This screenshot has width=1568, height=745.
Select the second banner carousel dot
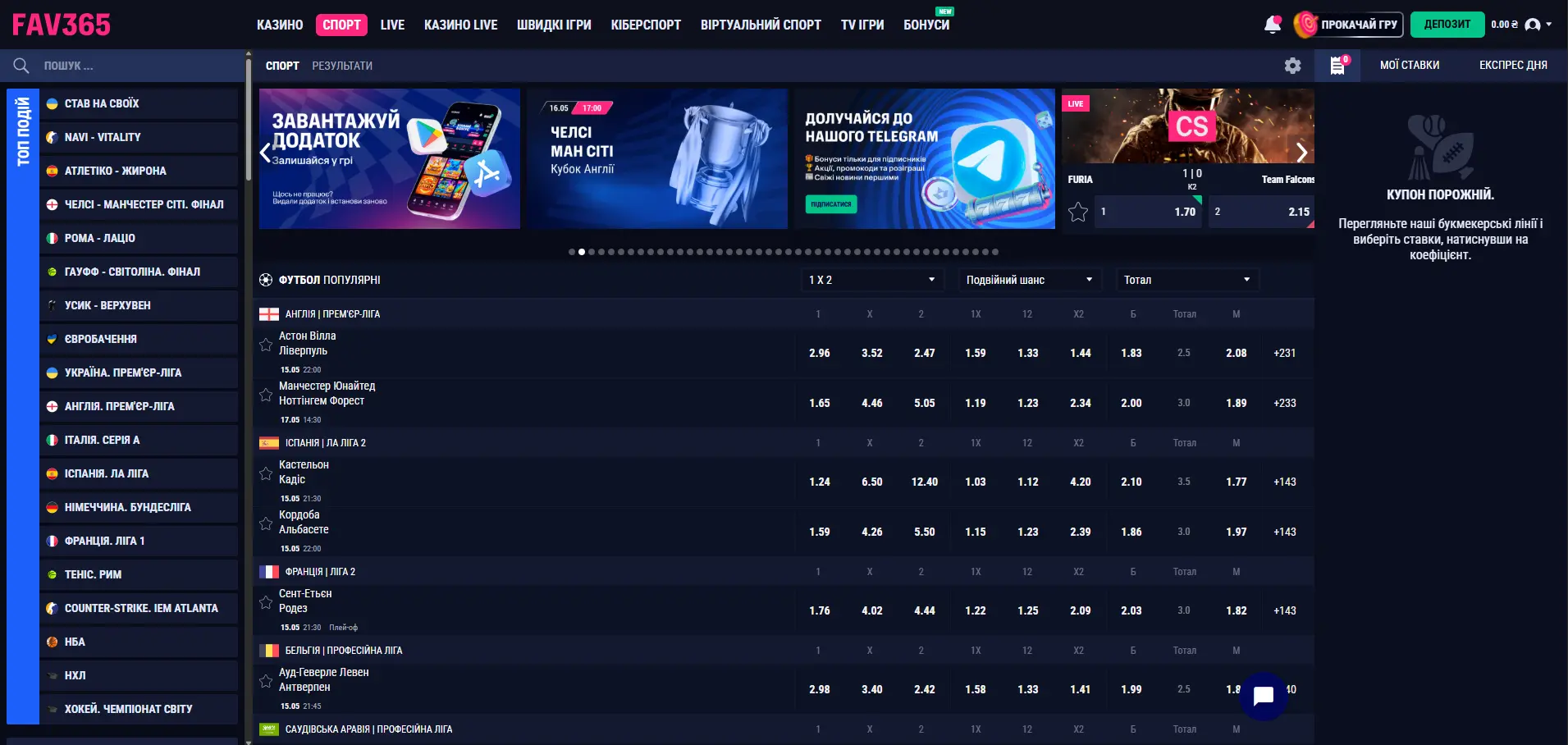[582, 252]
